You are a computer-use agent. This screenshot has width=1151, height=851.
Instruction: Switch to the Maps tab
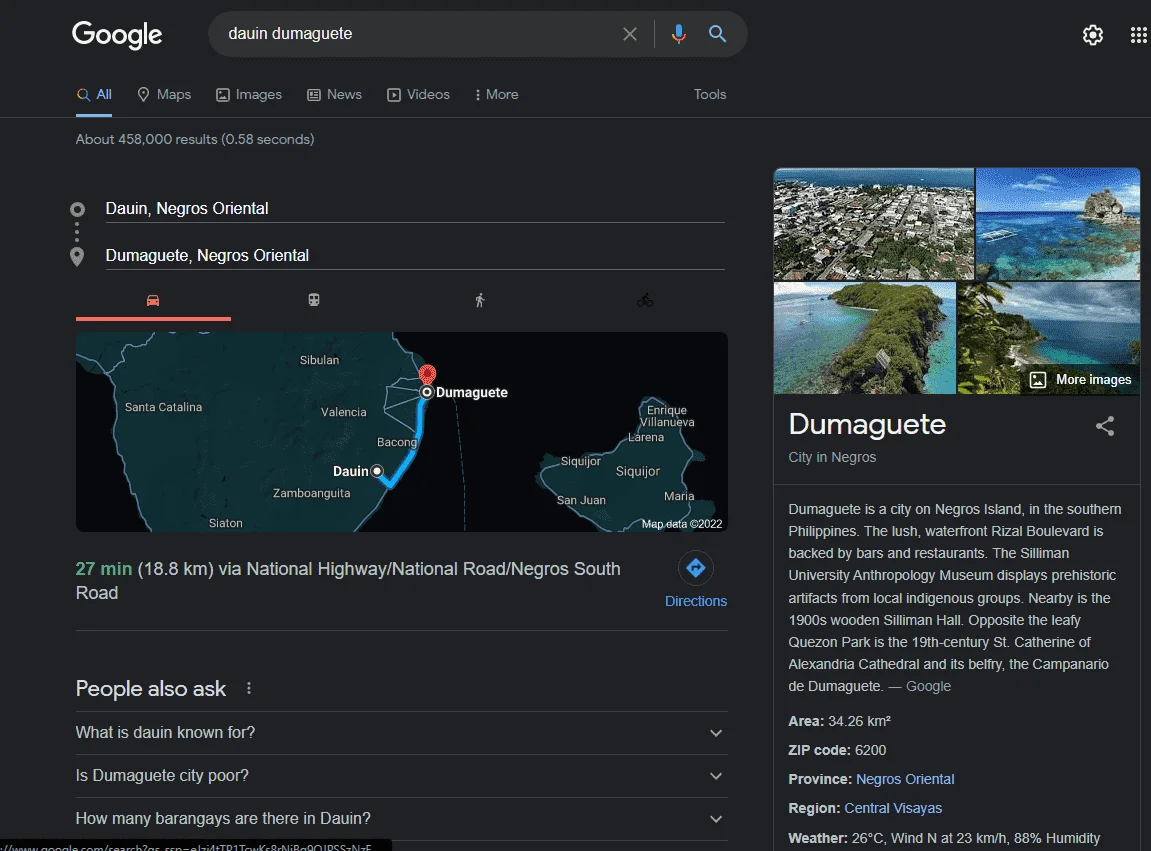point(164,94)
